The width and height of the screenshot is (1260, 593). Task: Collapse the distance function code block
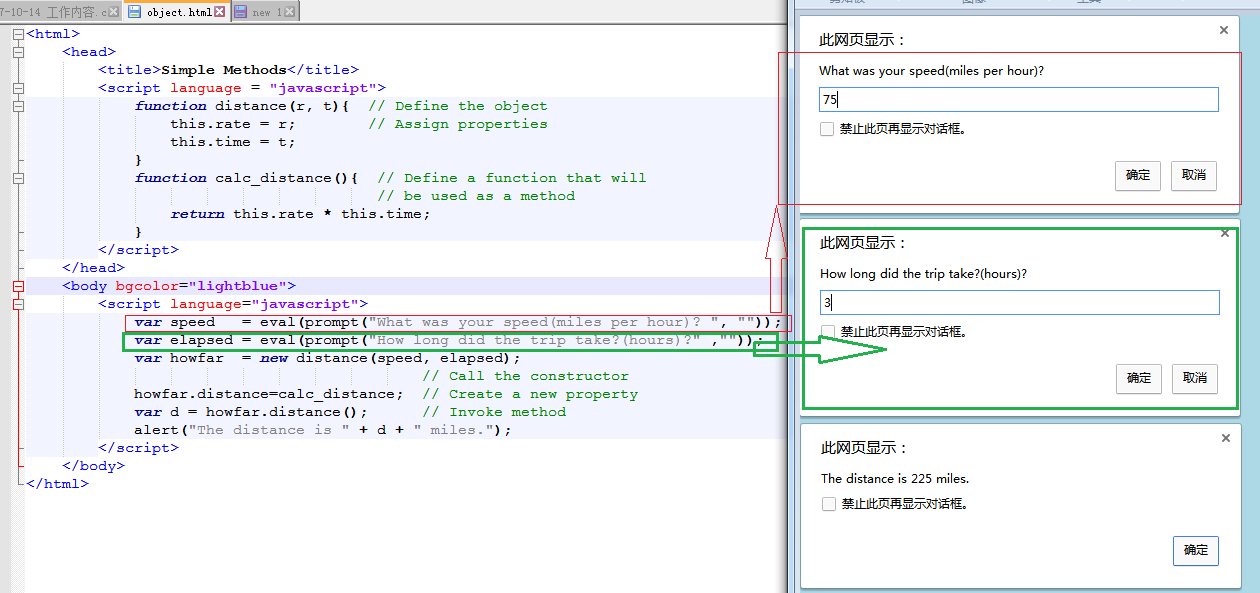click(x=16, y=105)
